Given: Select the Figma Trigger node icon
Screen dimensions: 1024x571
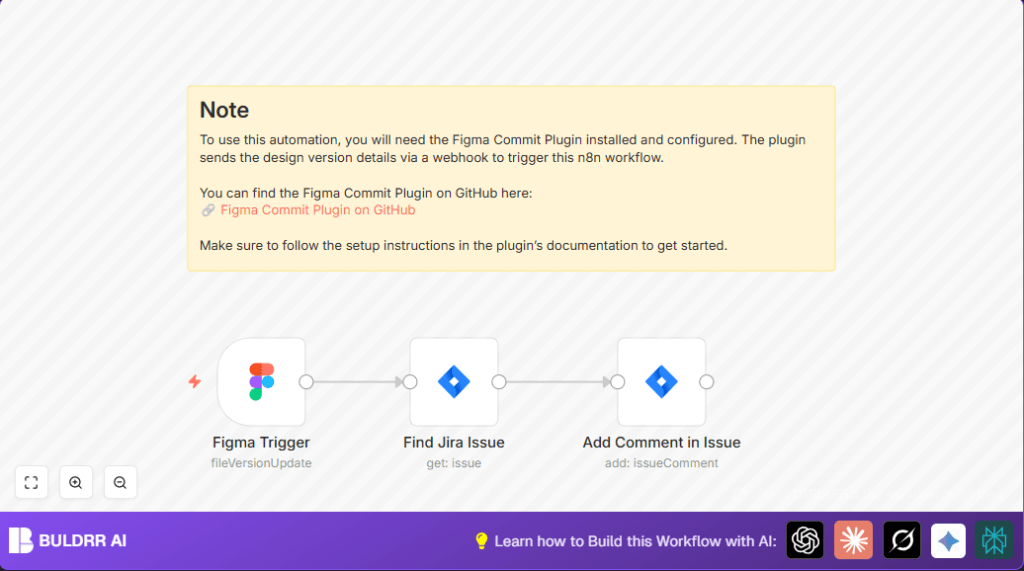Looking at the screenshot, I should click(261, 382).
